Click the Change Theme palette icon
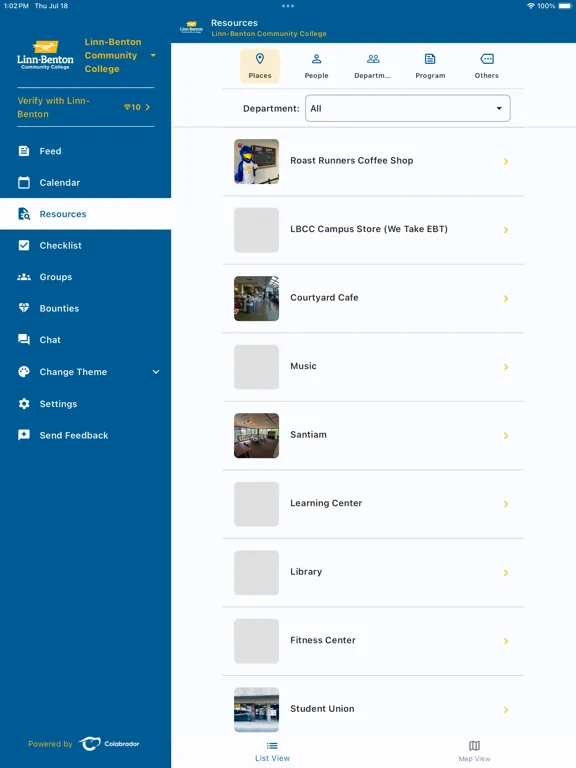576x768 pixels. coord(24,372)
